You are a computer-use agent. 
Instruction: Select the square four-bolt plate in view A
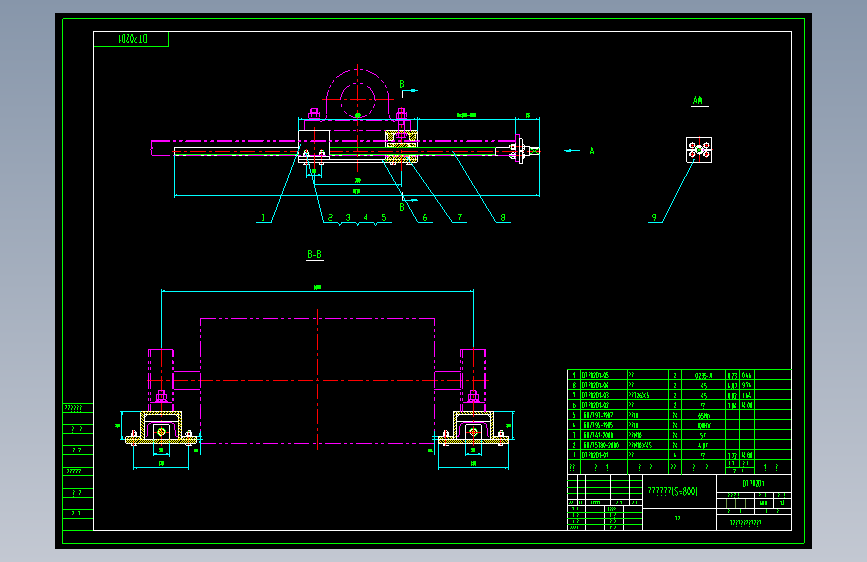pos(699,150)
